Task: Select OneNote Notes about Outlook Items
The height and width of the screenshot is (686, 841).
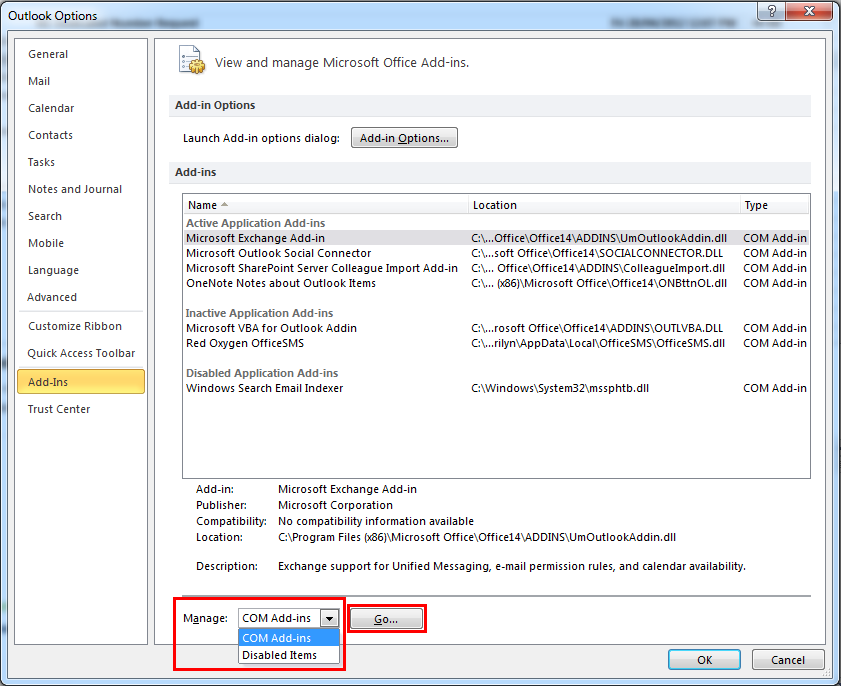Action: [496, 283]
